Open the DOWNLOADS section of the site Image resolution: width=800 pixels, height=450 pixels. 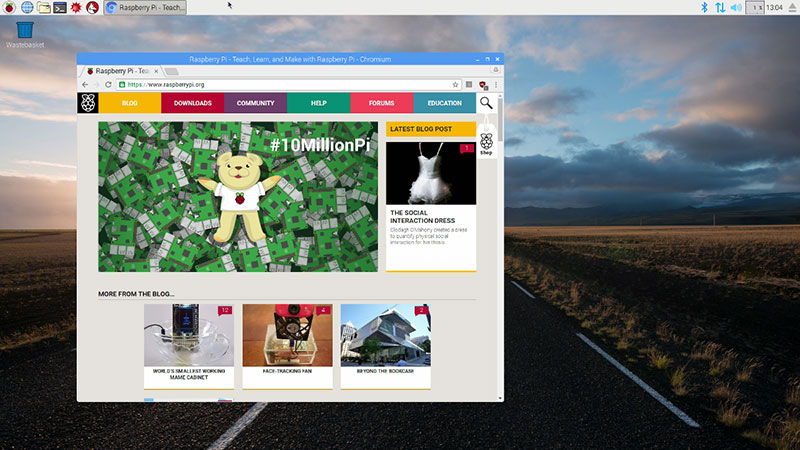(192, 103)
